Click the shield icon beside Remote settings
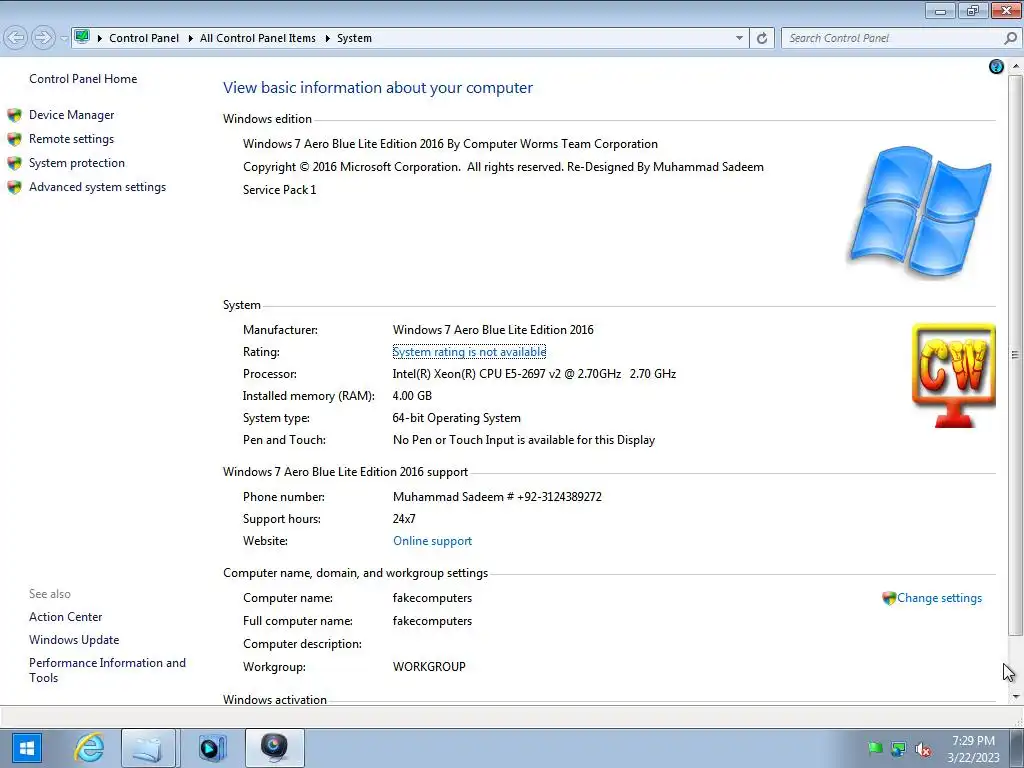This screenshot has width=1024, height=768. tap(14, 139)
